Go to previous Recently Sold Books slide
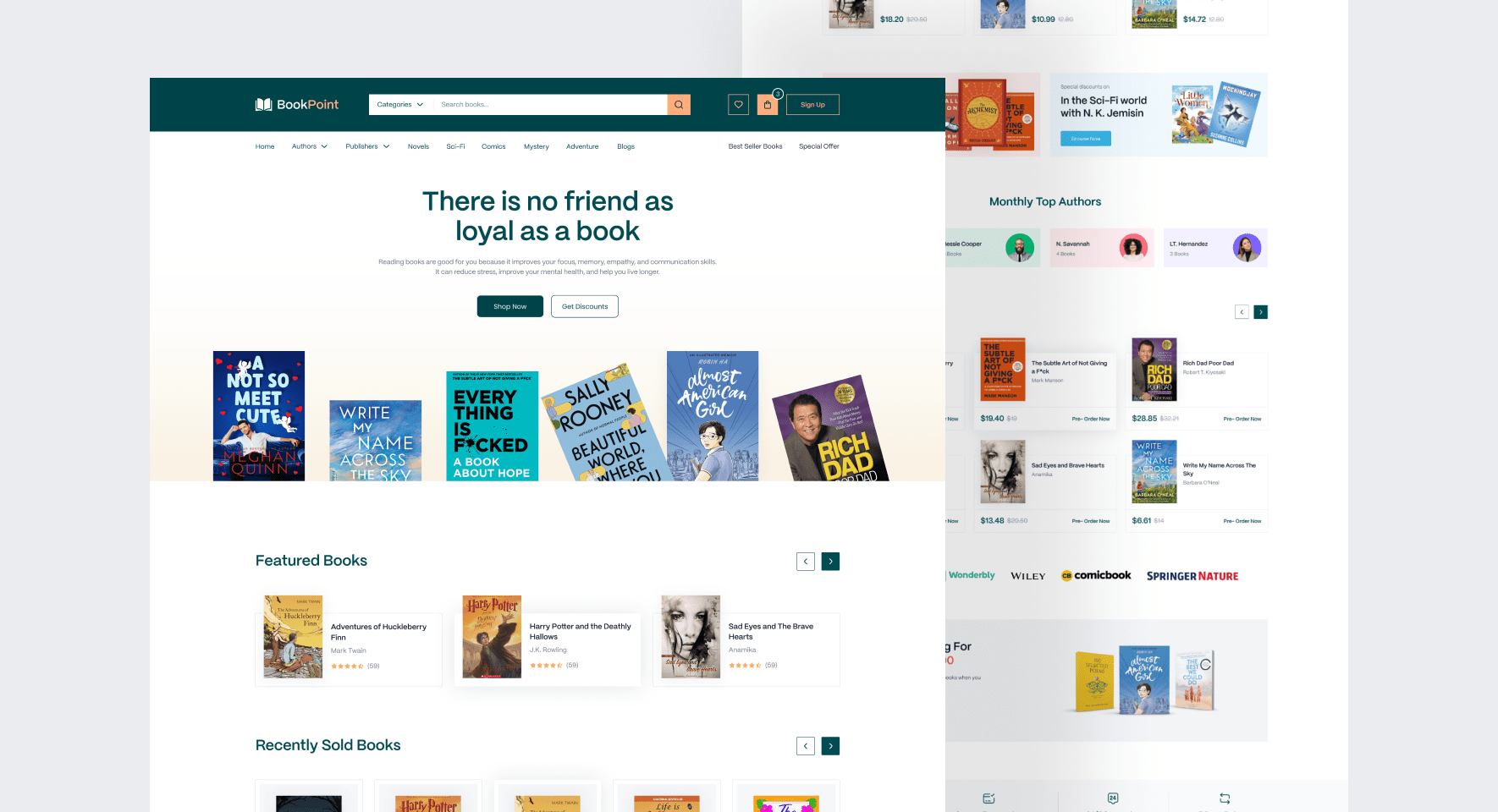The image size is (1498, 812). (806, 746)
